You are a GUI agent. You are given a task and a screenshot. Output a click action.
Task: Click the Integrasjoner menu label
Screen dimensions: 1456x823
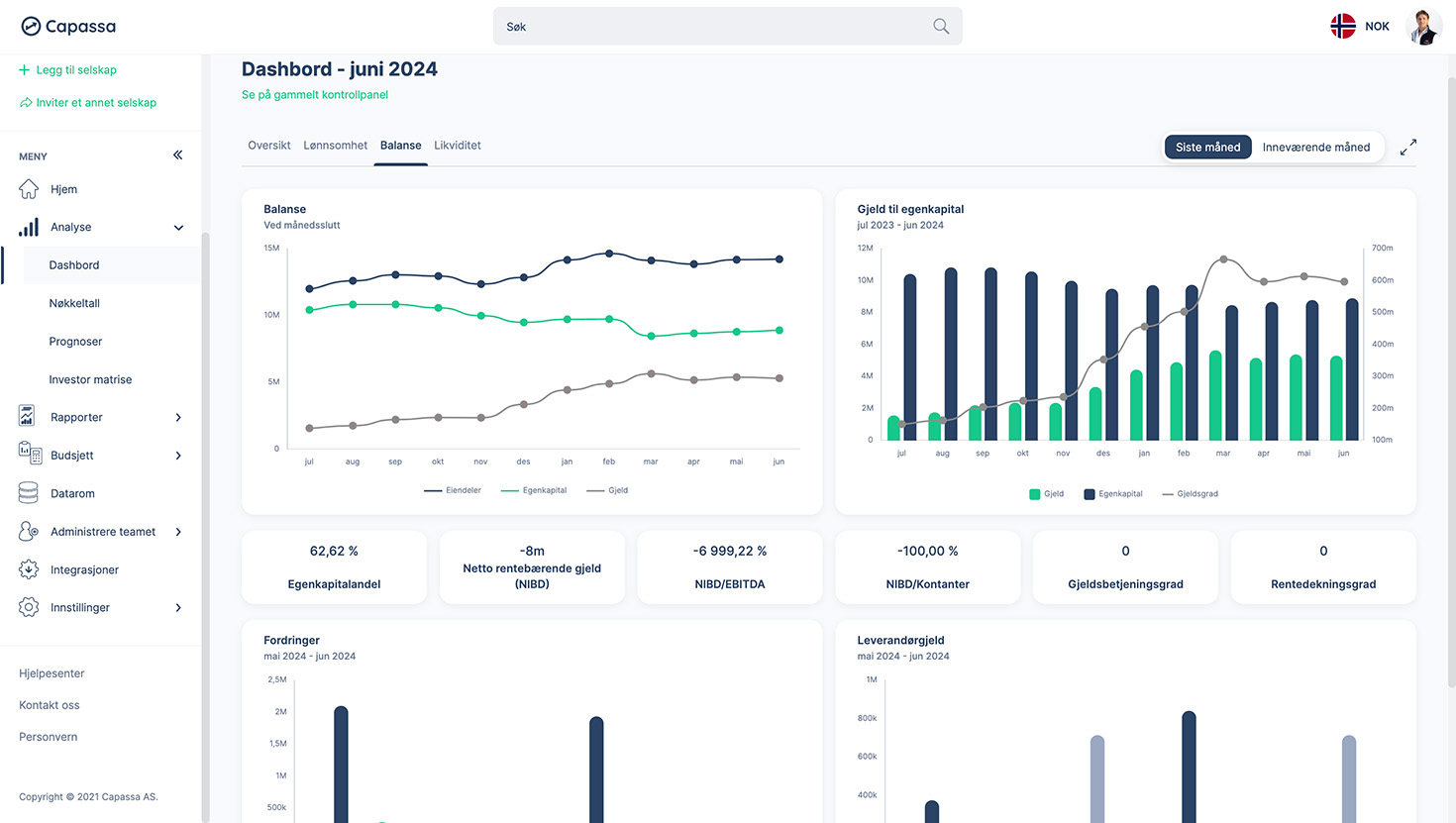[84, 569]
